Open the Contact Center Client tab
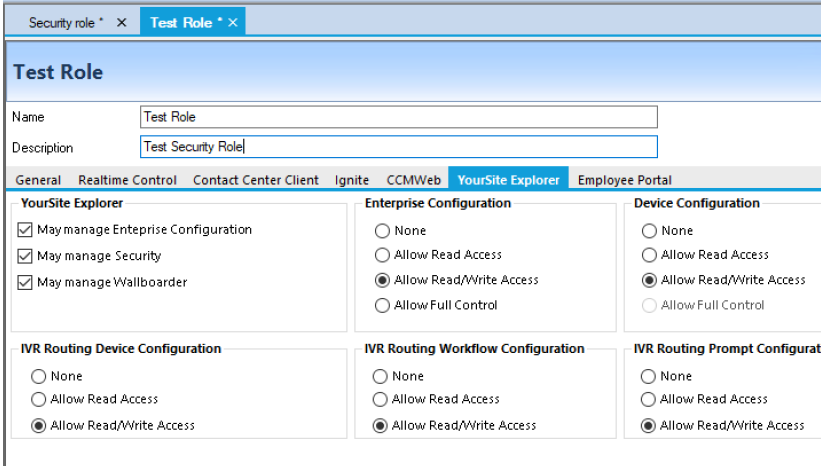The height and width of the screenshot is (469, 821). point(255,180)
